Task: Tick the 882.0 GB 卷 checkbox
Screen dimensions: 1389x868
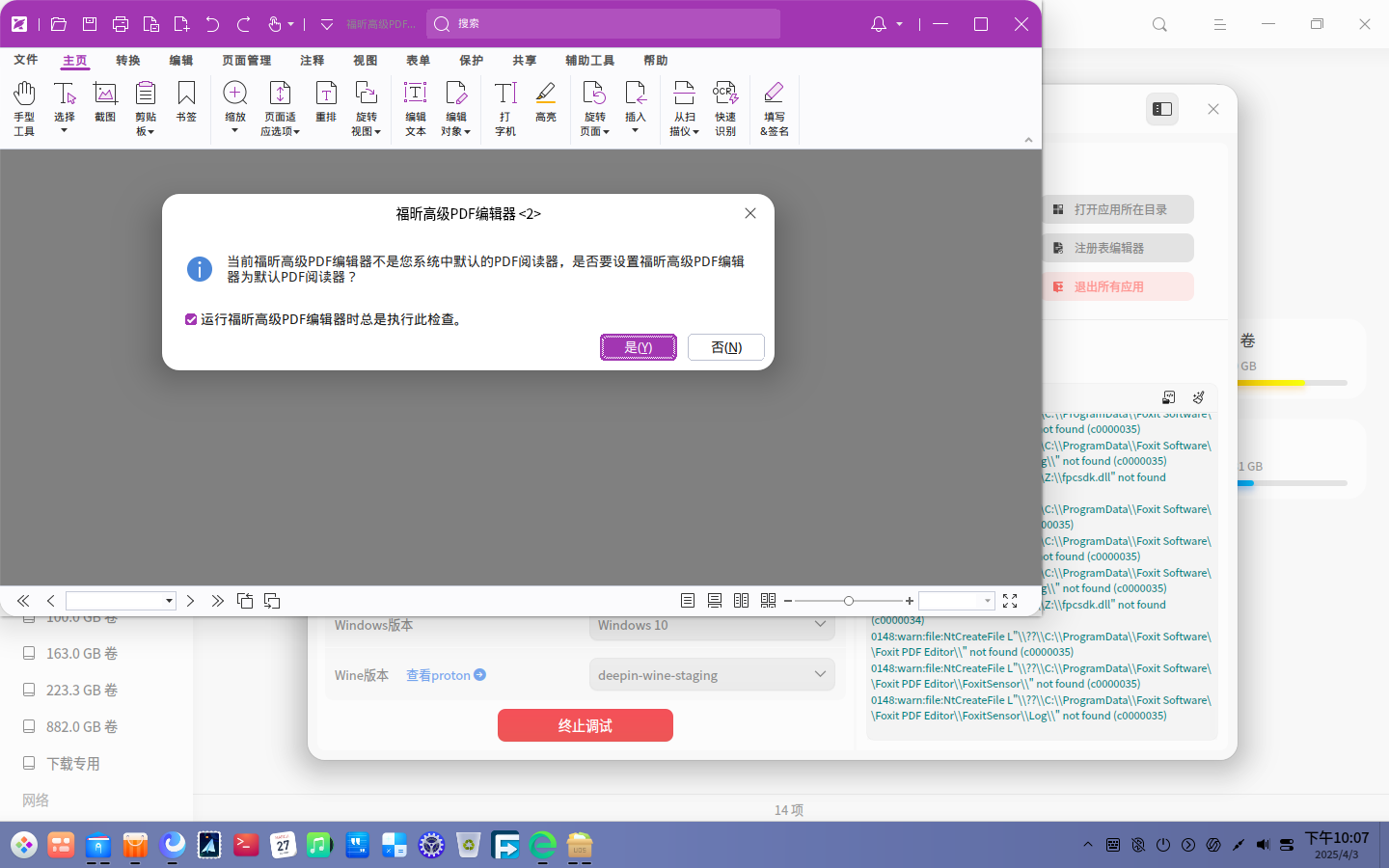Action: click(x=29, y=726)
